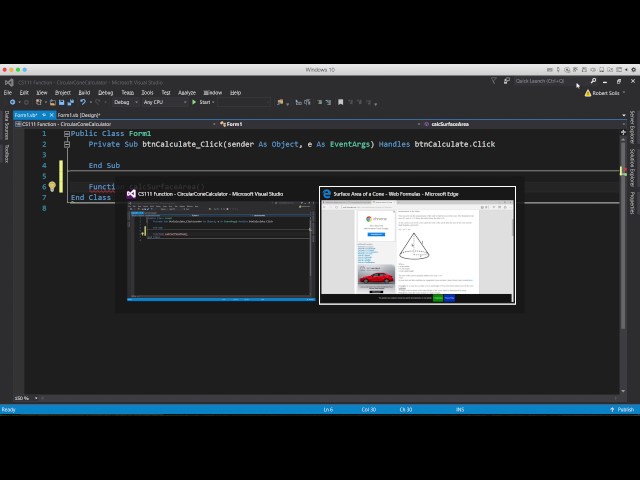Click the Start debugging play icon
The height and width of the screenshot is (480, 640).
click(195, 102)
